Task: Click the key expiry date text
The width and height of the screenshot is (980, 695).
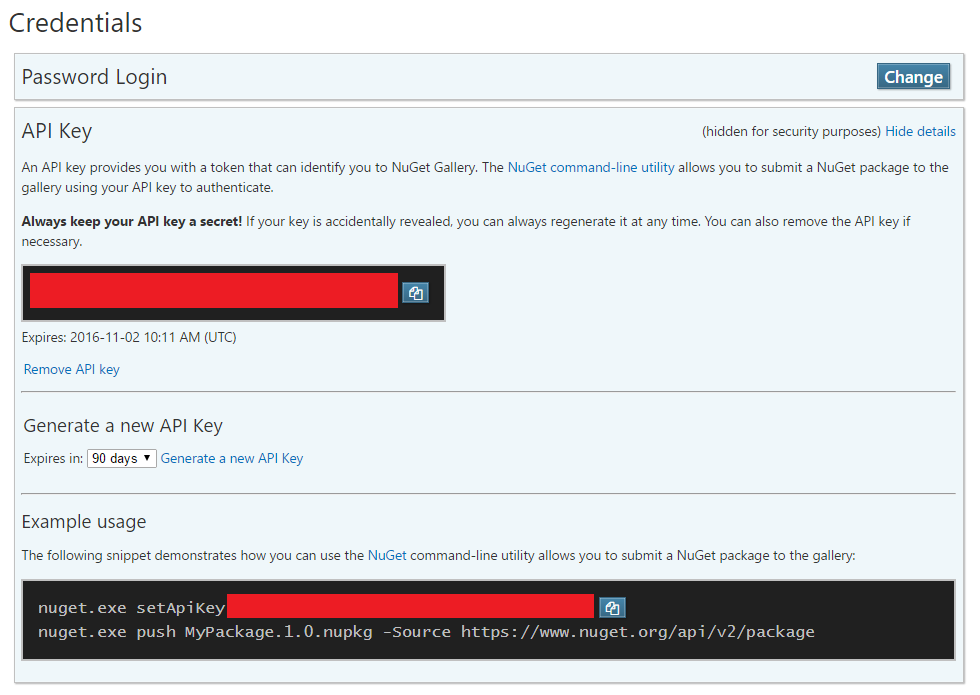Action: coord(129,338)
